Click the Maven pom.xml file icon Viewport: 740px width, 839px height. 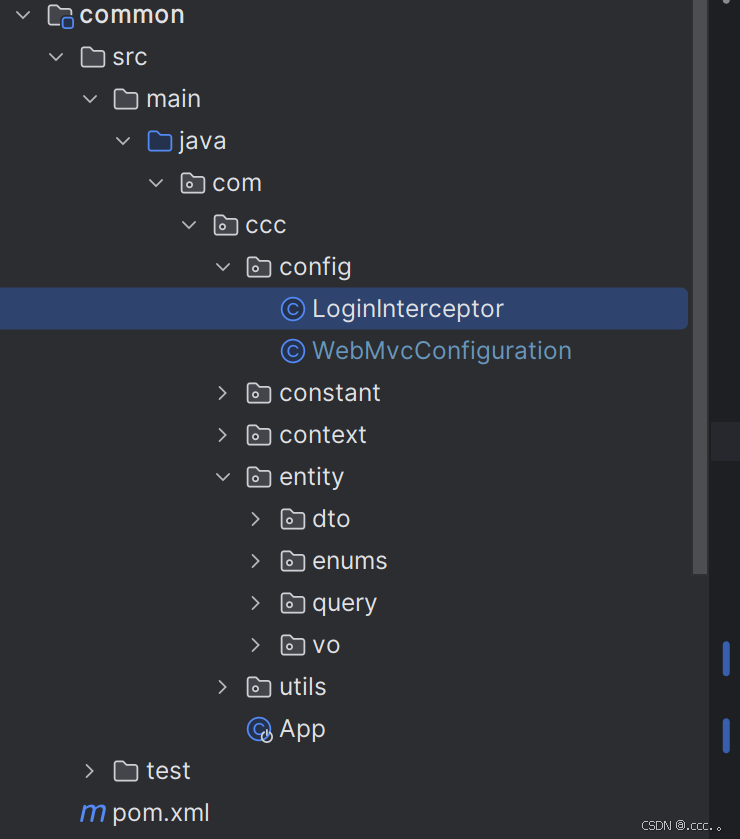coord(93,813)
